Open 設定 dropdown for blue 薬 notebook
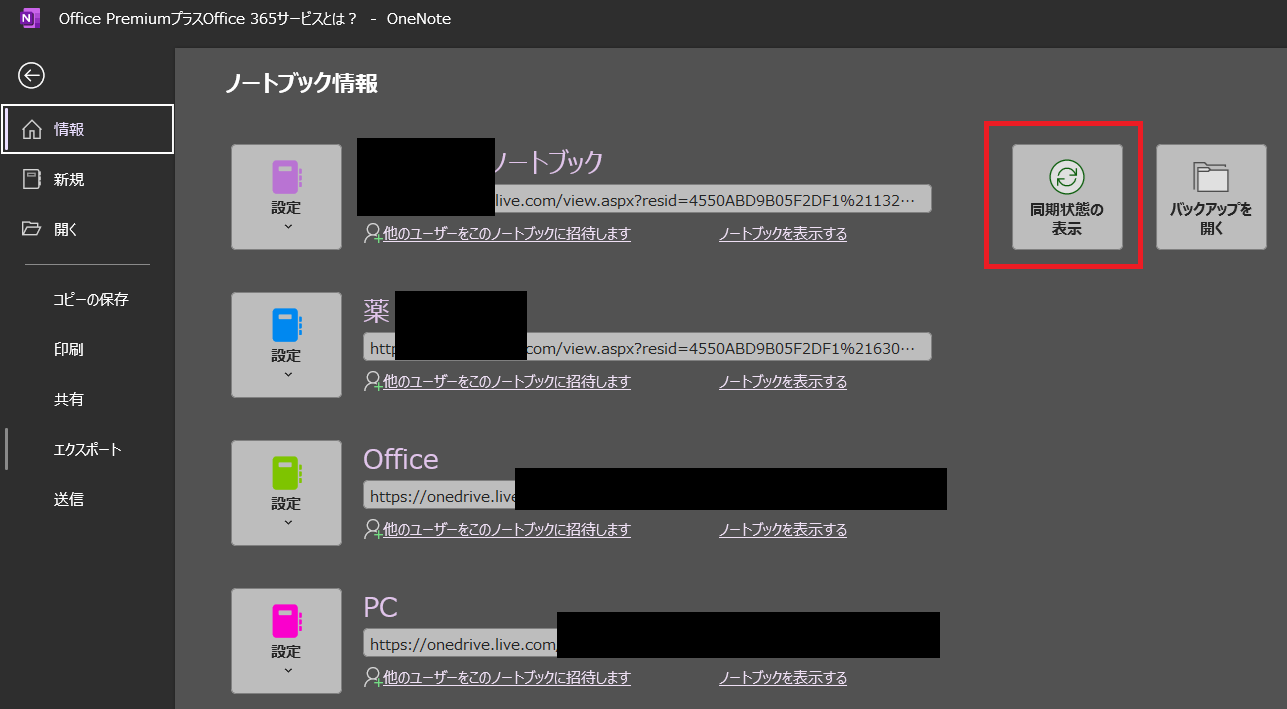Viewport: 1287px width, 709px height. pos(286,345)
